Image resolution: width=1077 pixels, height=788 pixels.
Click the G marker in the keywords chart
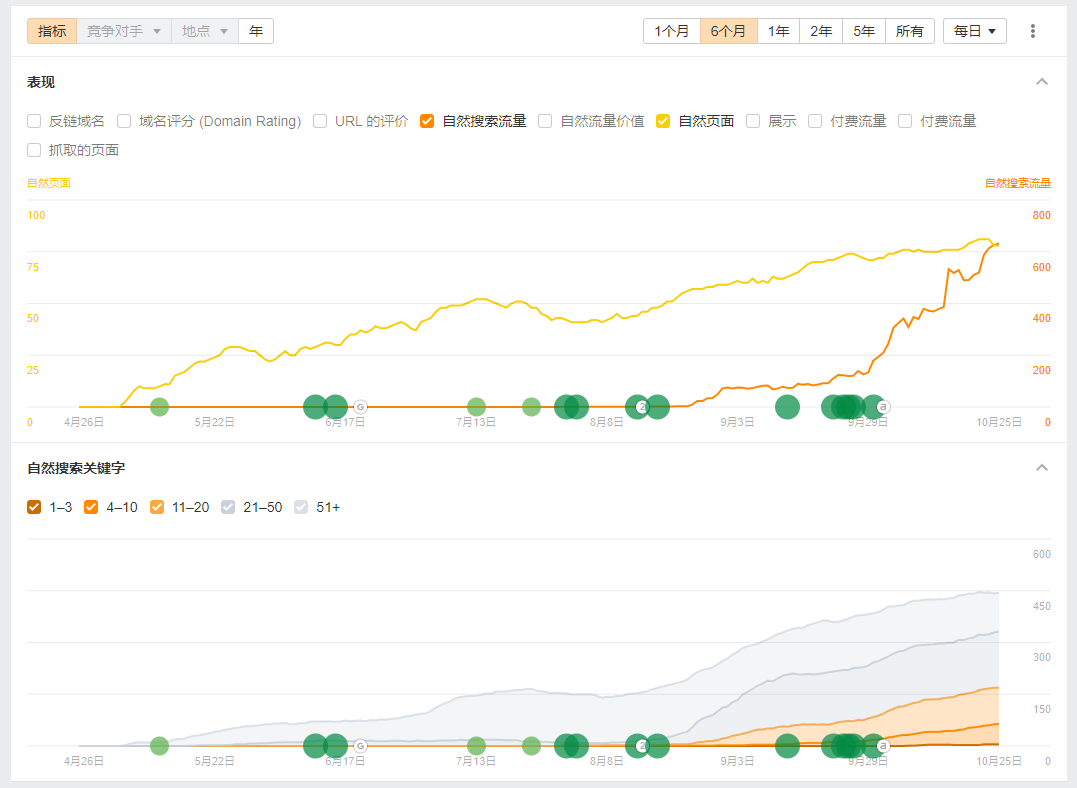[360, 746]
